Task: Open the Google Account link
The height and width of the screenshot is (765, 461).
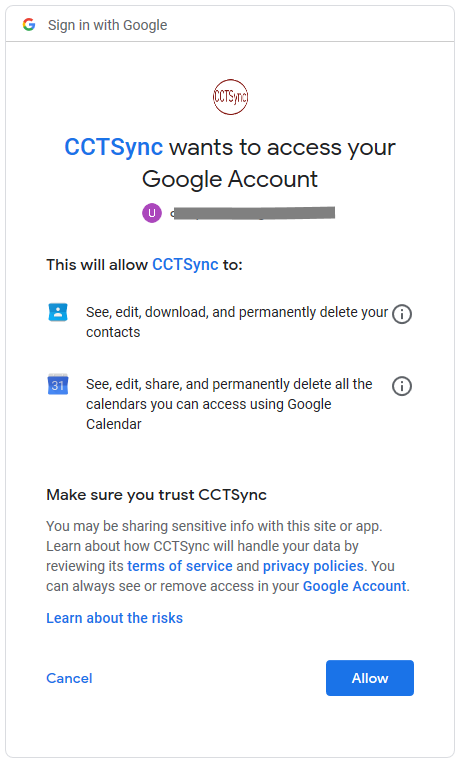Action: pos(355,586)
